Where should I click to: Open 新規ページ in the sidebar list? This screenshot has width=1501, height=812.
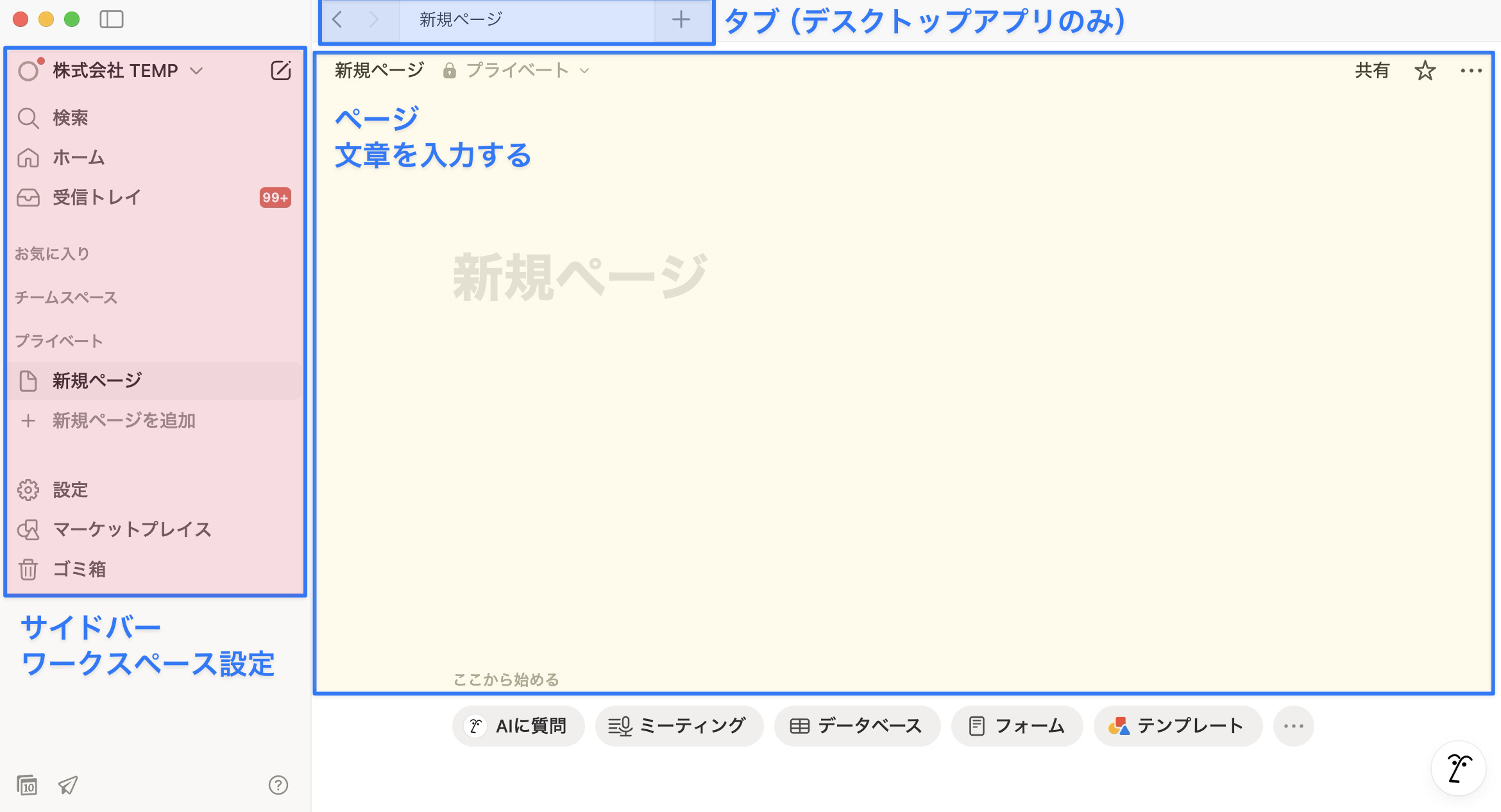point(154,381)
